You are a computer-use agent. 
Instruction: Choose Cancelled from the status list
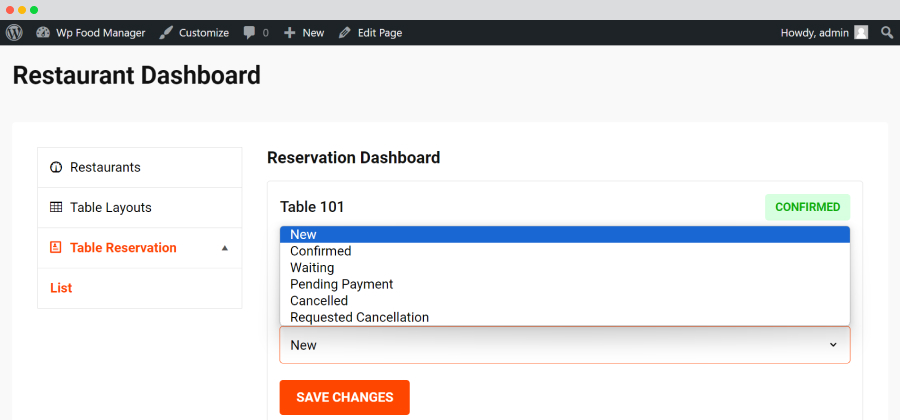[x=565, y=301]
